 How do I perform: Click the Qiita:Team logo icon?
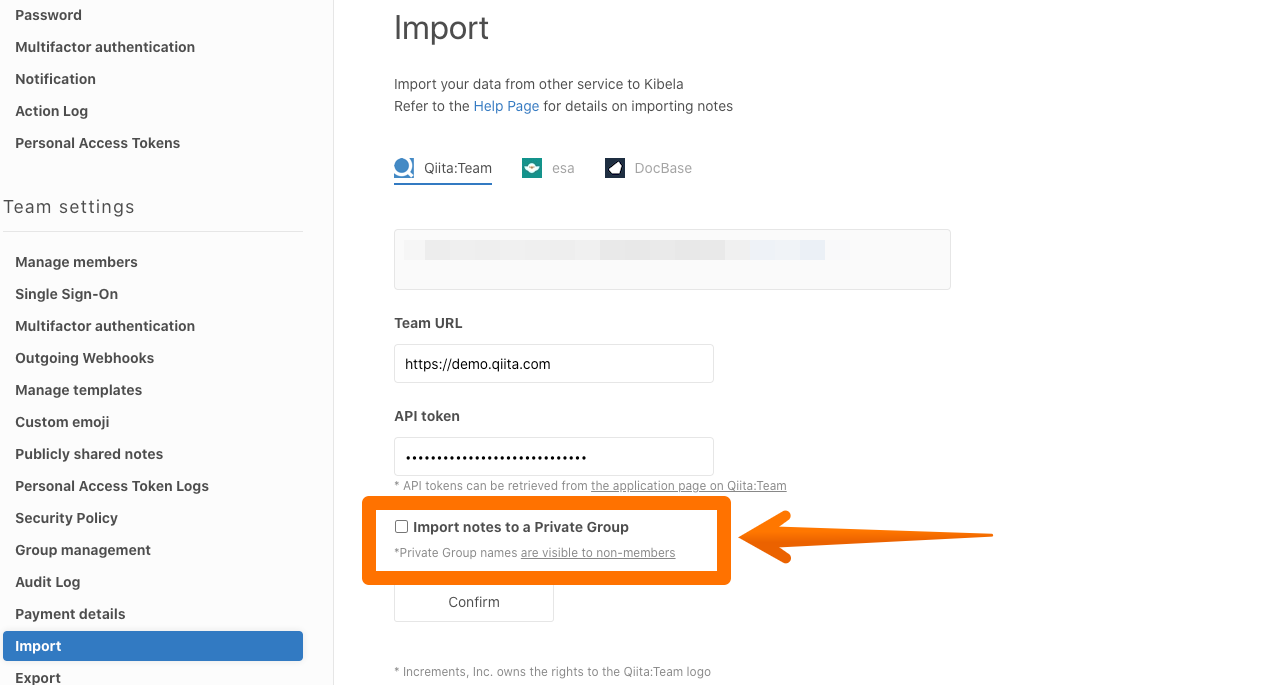[404, 168]
